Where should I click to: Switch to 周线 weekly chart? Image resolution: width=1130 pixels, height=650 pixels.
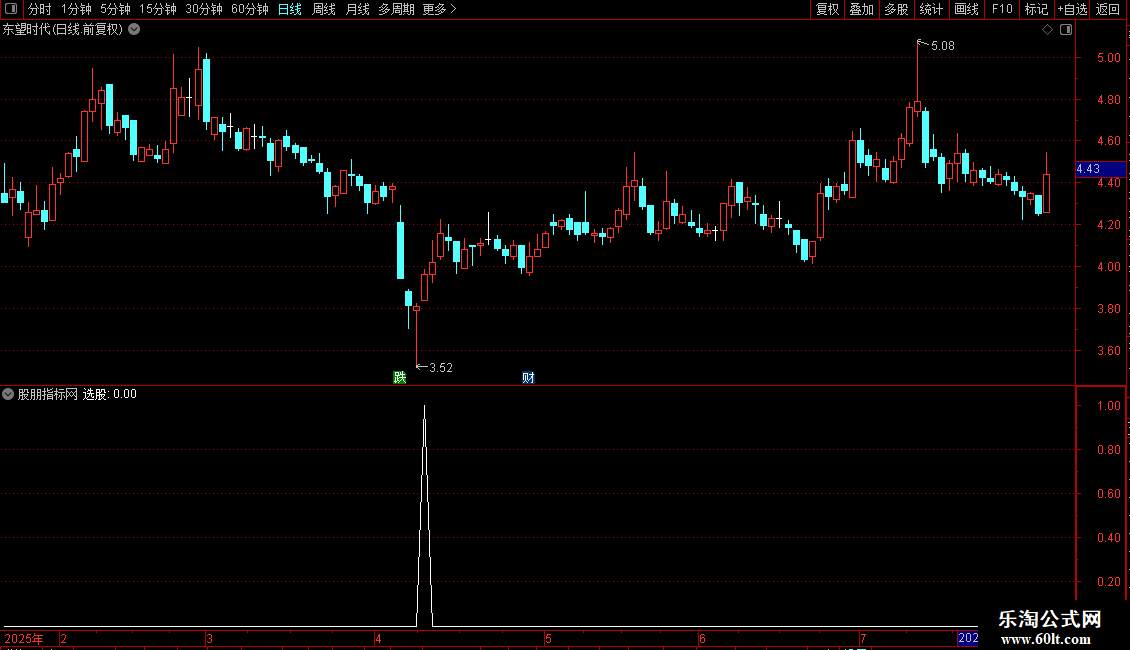[324, 9]
